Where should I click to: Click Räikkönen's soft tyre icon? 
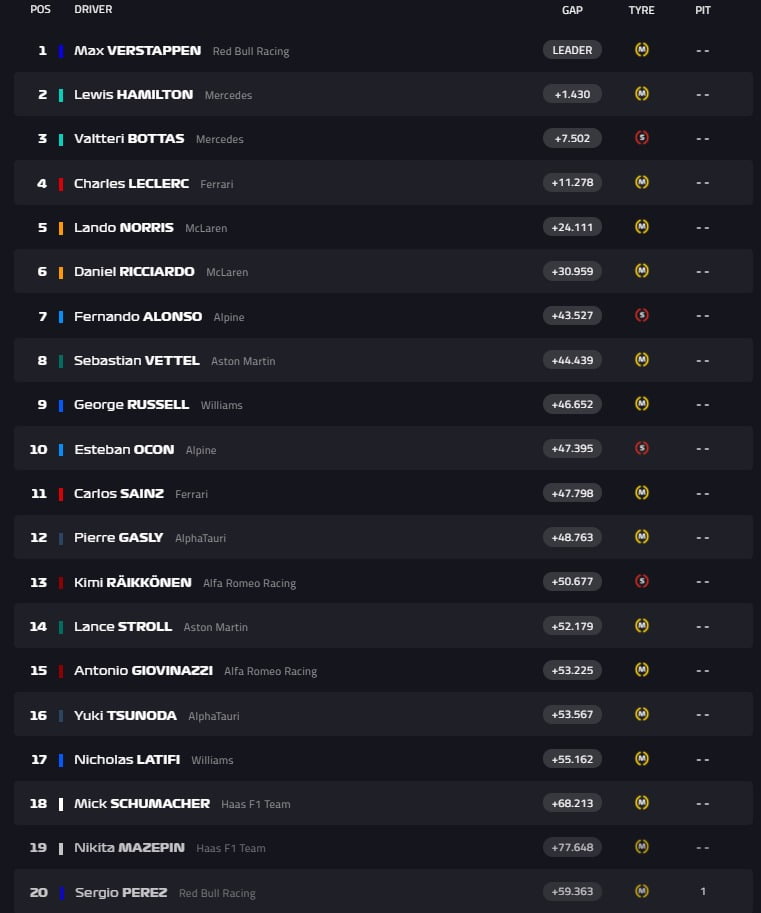[641, 581]
